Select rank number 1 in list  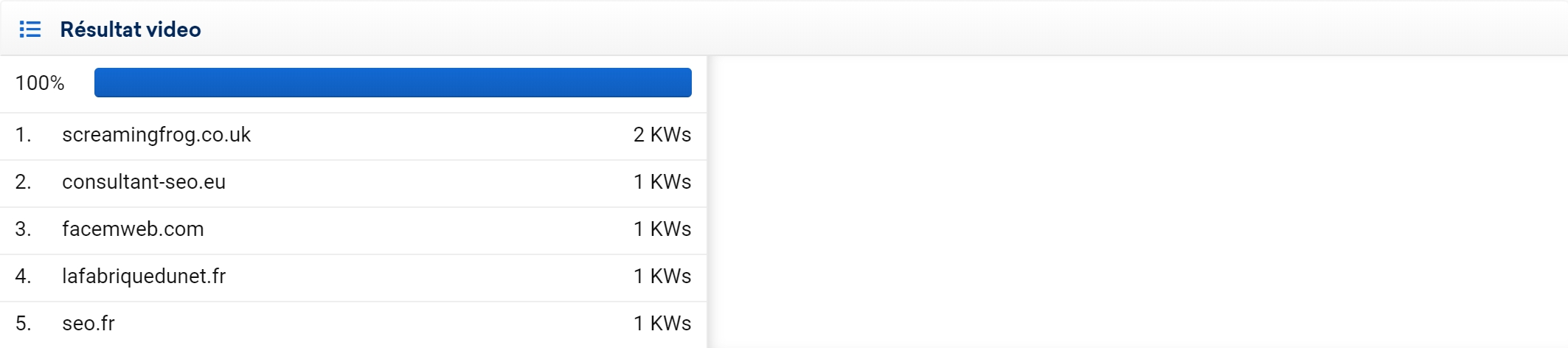click(24, 135)
